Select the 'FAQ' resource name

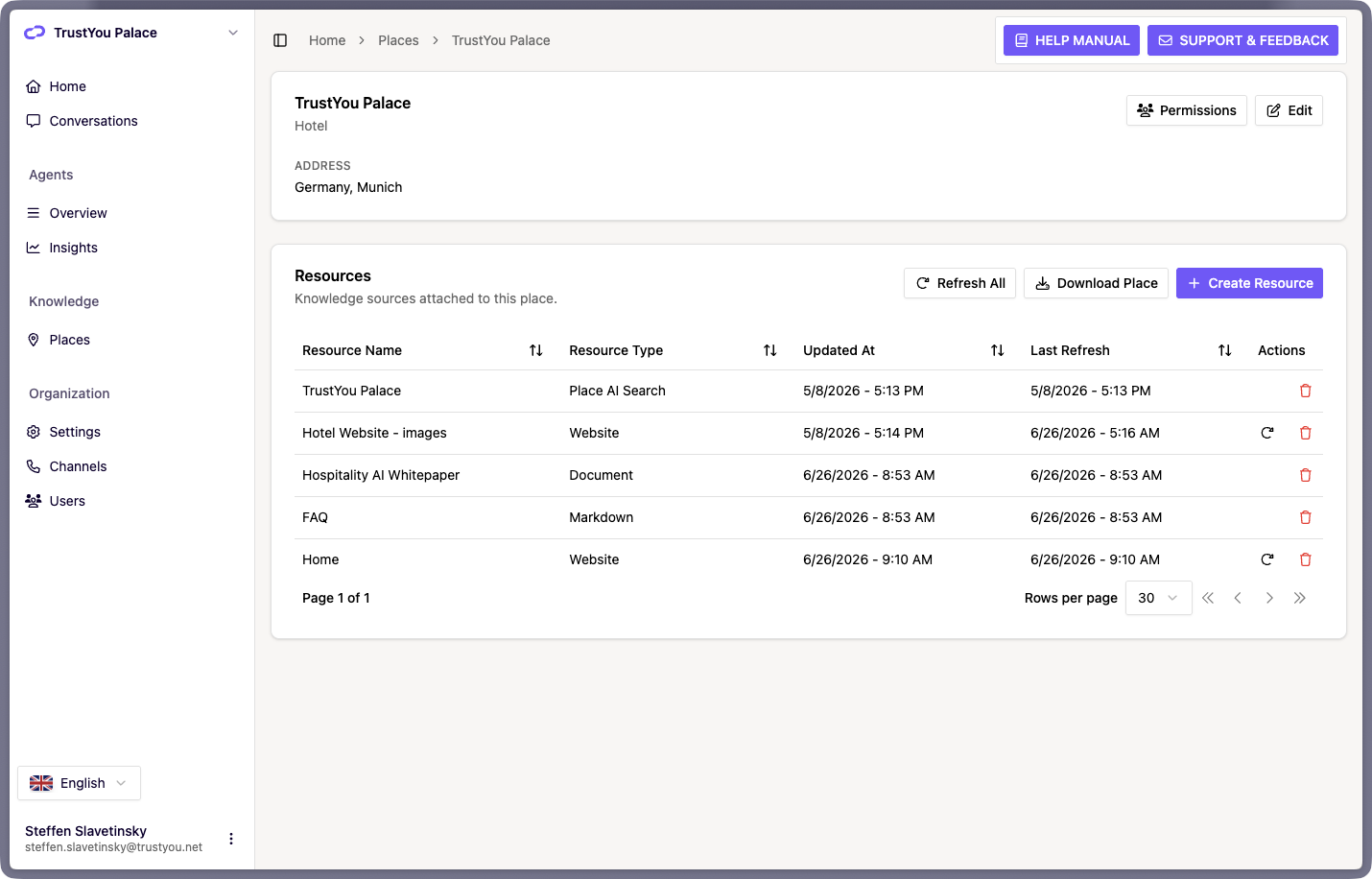[315, 517]
